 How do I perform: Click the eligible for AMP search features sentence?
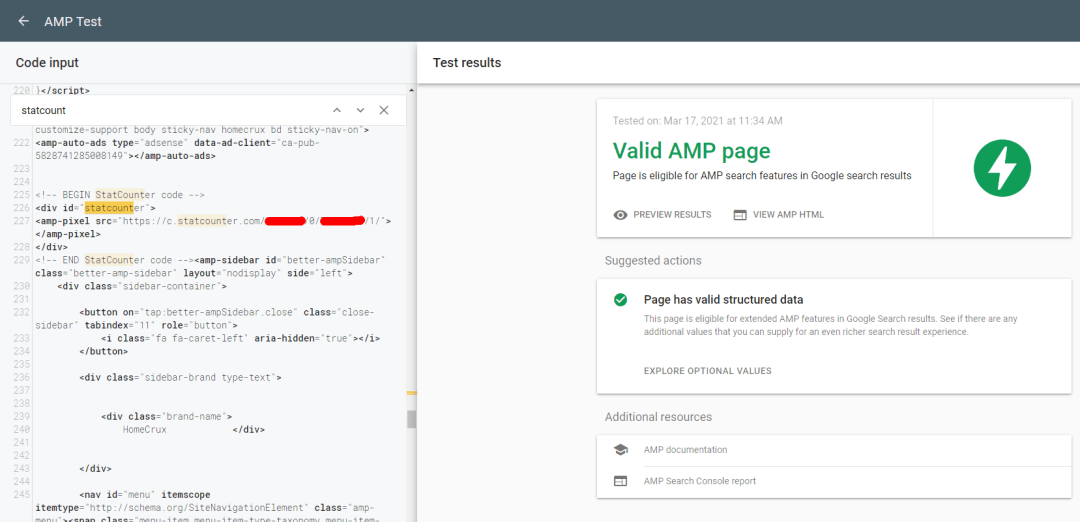pyautogui.click(x=762, y=176)
